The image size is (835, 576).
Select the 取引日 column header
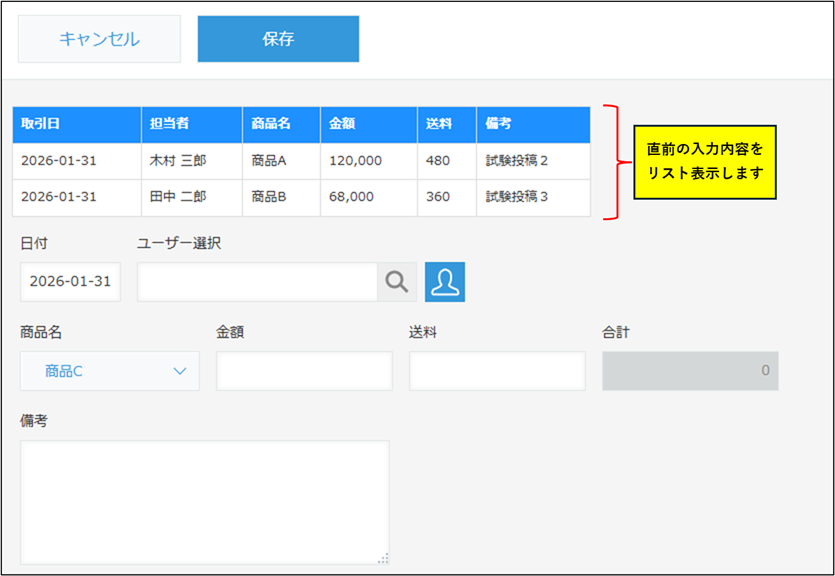point(77,124)
